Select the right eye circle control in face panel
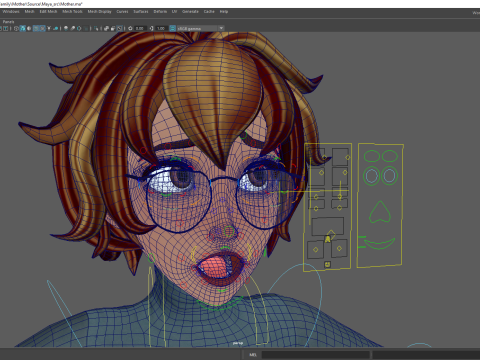The height and width of the screenshot is (360, 480). pos(389,175)
